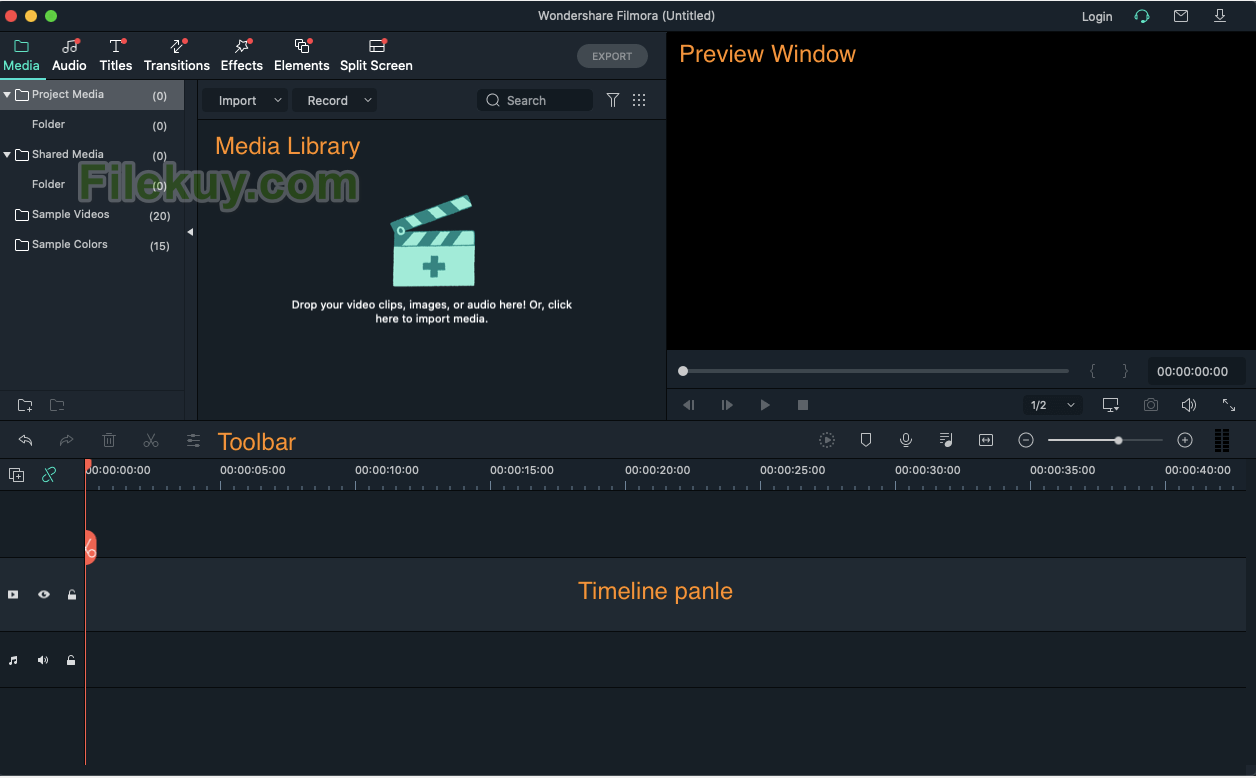The image size is (1256, 778).
Task: Click the voiceover microphone icon
Action: click(x=906, y=440)
